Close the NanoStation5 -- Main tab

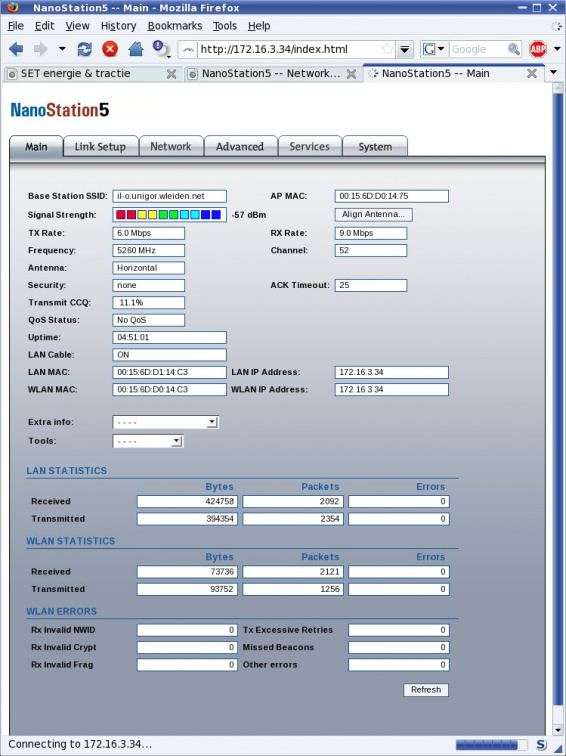click(532, 73)
